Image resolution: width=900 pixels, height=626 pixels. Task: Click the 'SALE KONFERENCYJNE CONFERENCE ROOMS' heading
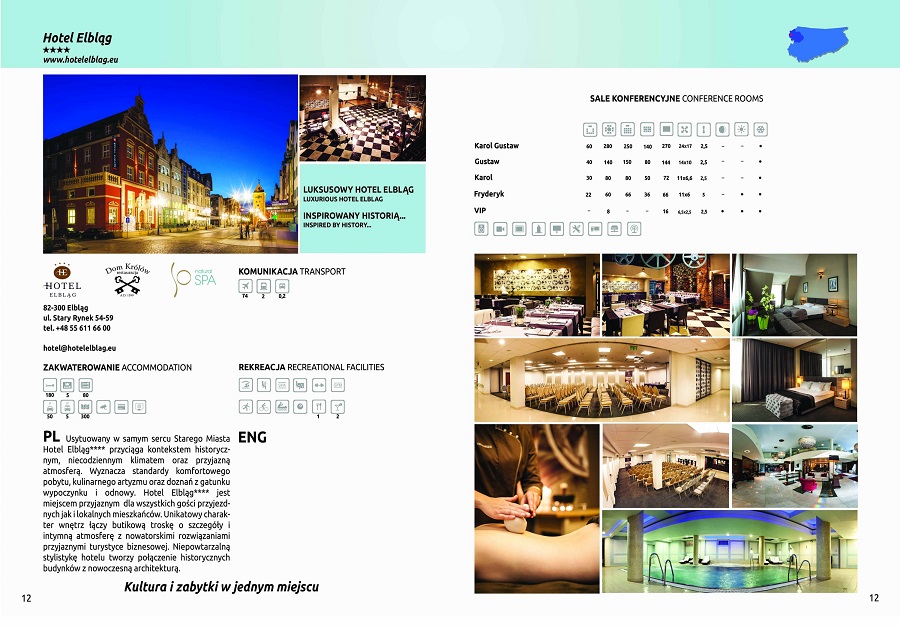tap(677, 99)
